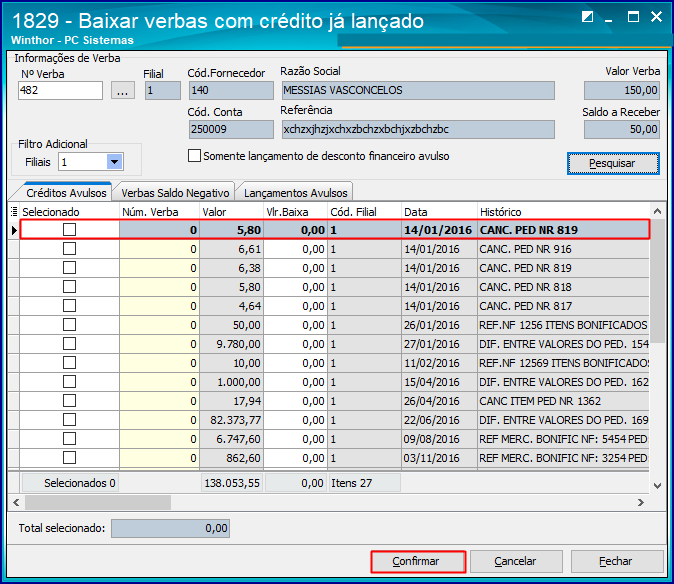Click the Filial field

pyautogui.click(x=162, y=90)
